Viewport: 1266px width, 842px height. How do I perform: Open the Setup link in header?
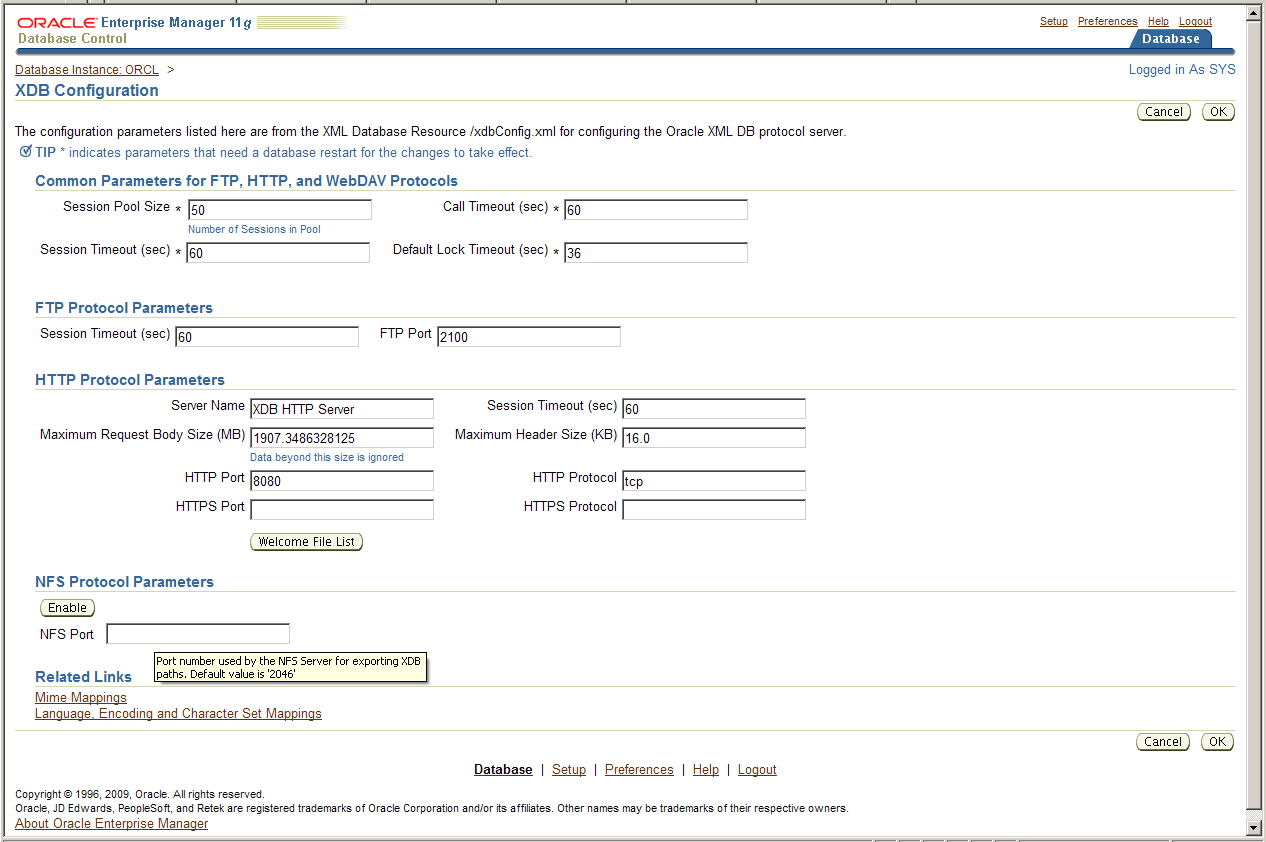[1053, 21]
